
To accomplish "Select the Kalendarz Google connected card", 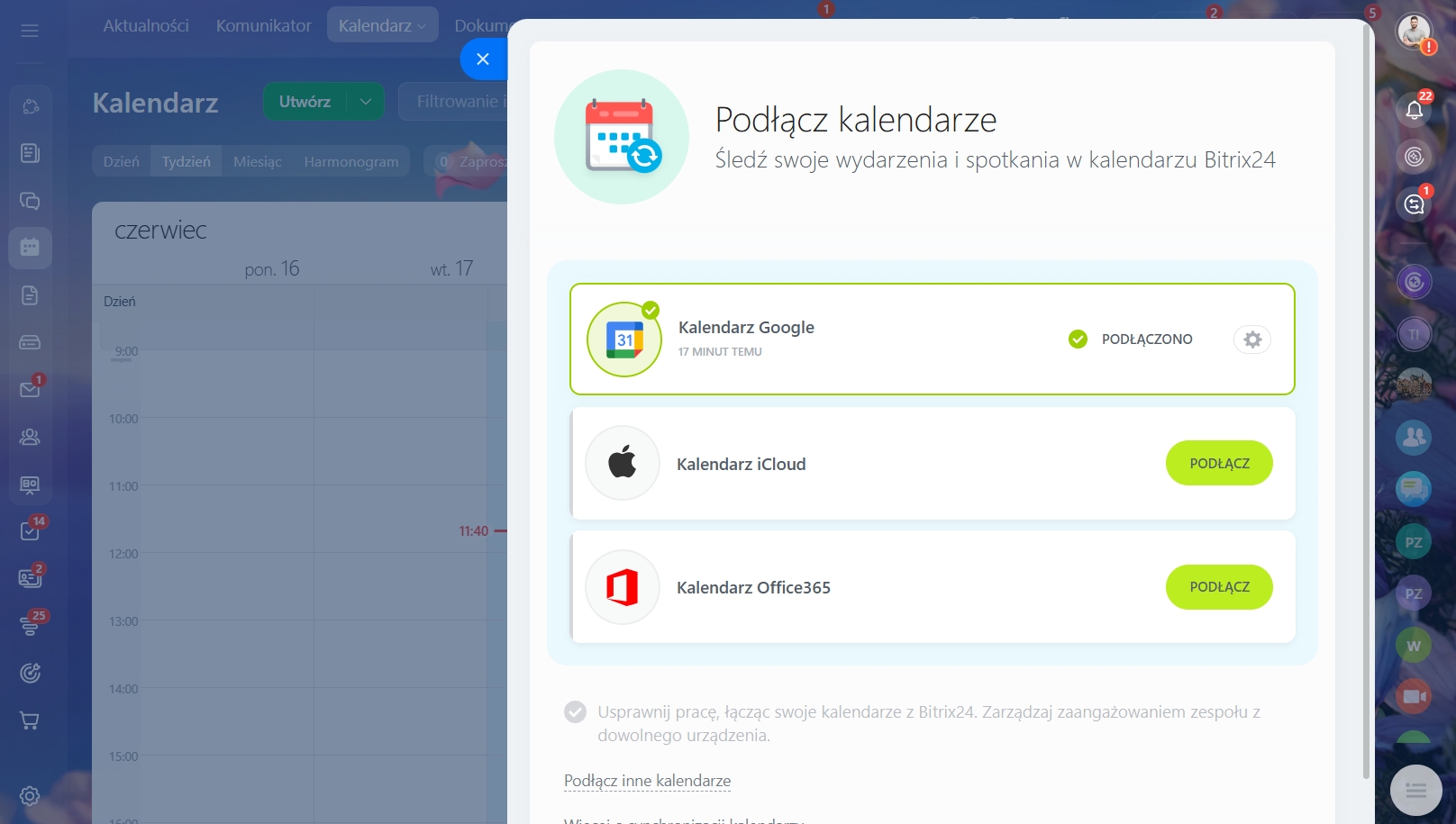I will tap(933, 340).
